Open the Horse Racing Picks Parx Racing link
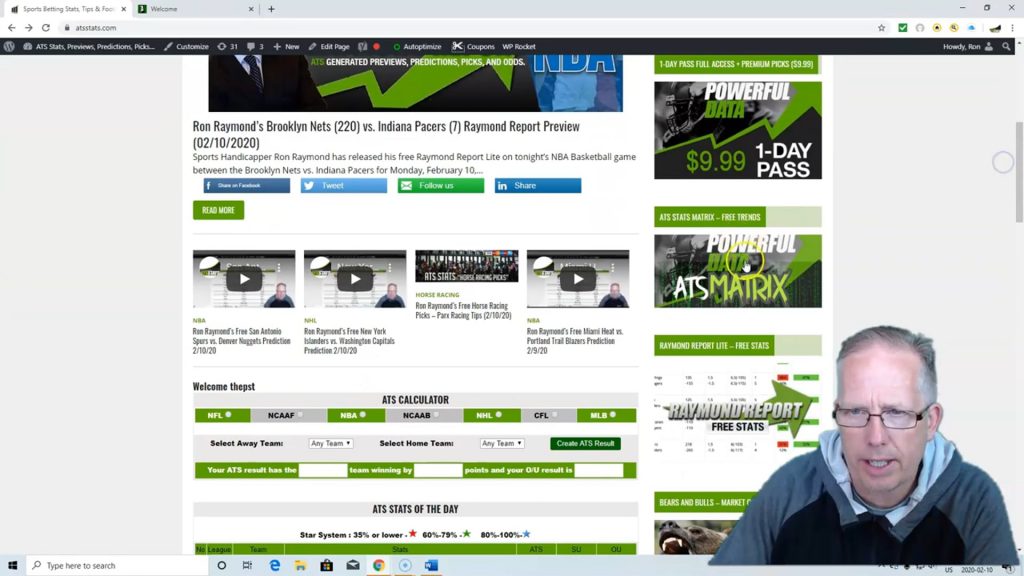This screenshot has width=1024, height=576. click(x=463, y=310)
